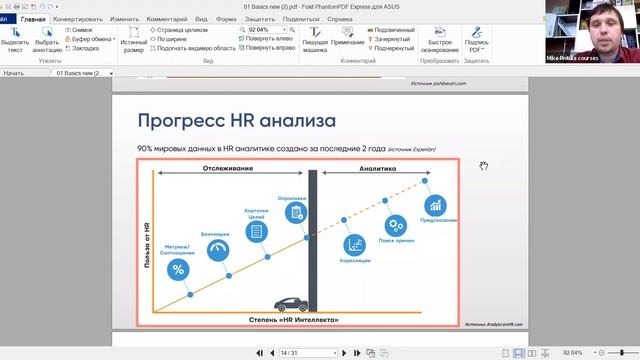Select the Пишущая машинка typewriter tool

pyautogui.click(x=315, y=40)
